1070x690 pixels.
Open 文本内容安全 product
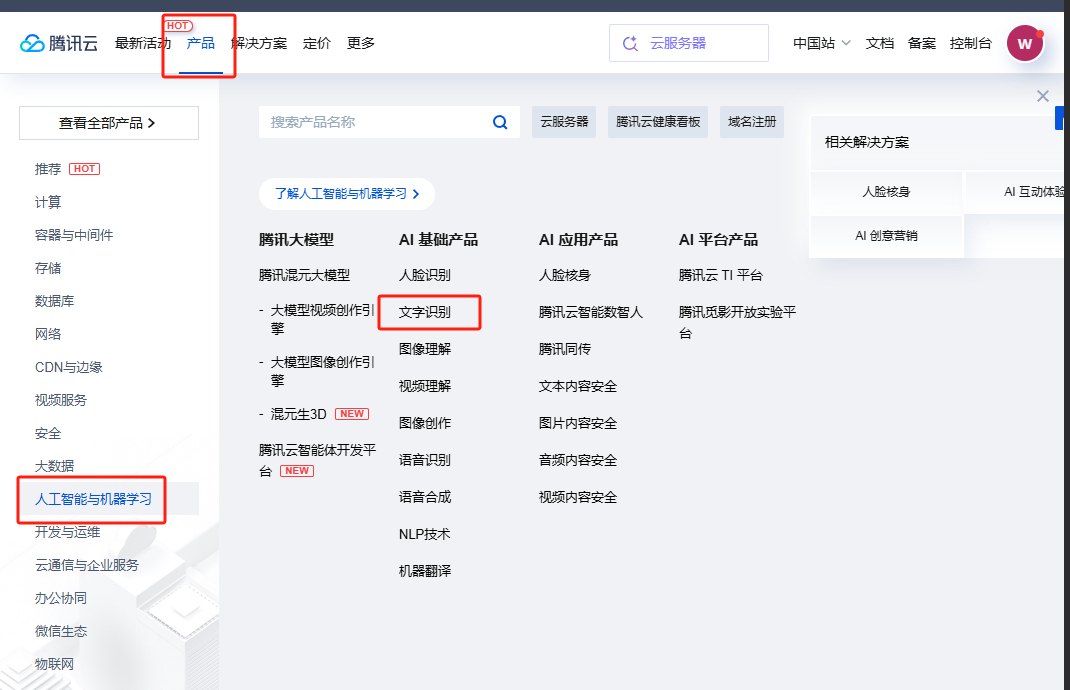[577, 386]
